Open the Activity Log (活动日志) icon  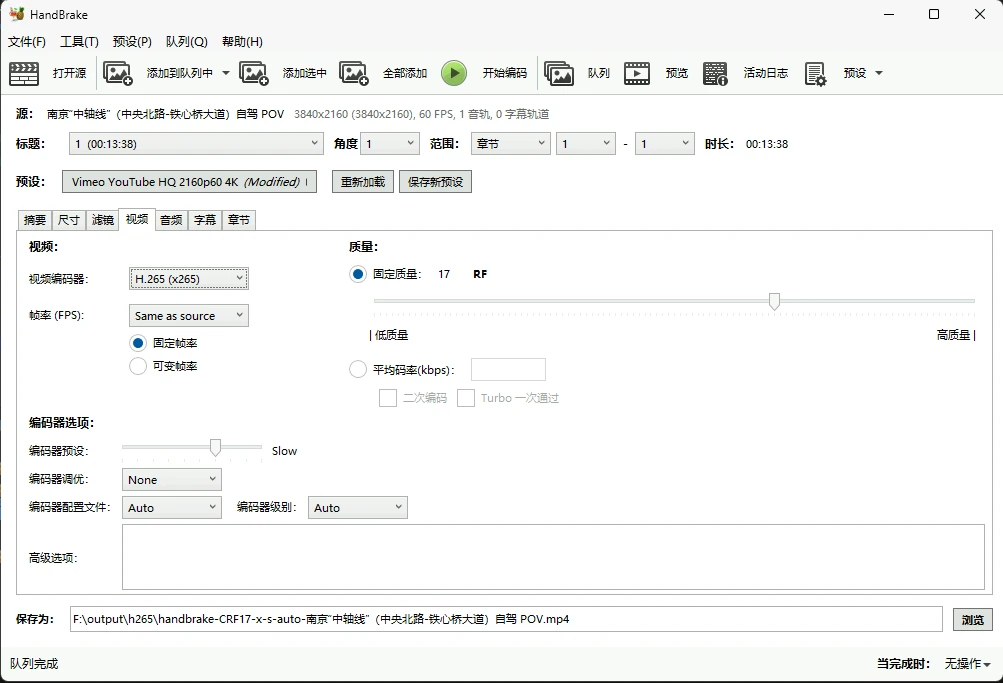[715, 73]
